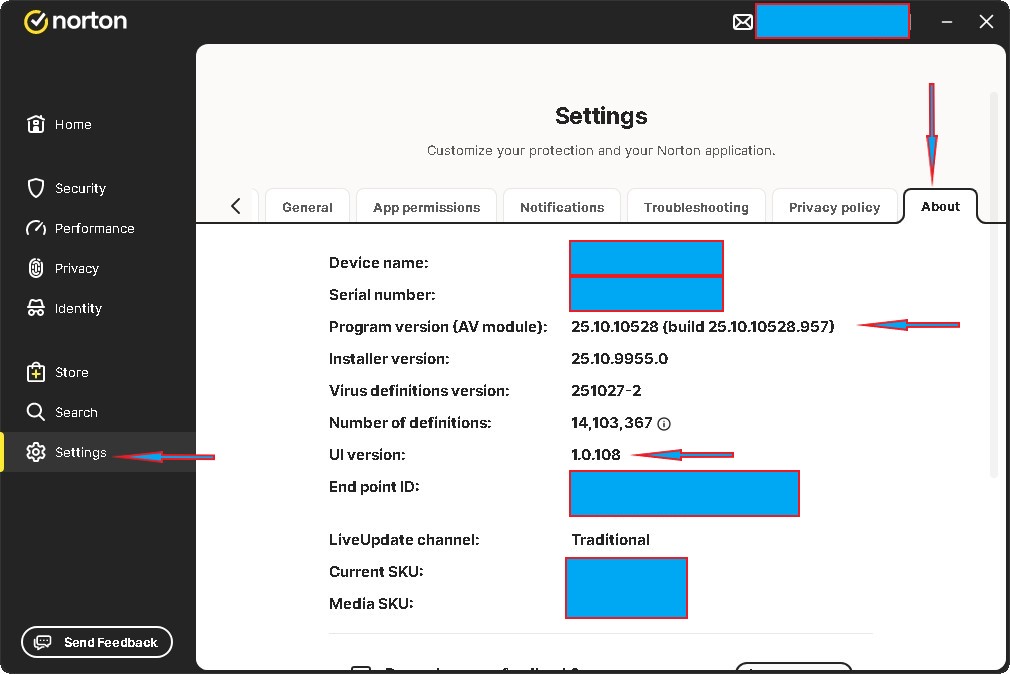This screenshot has height=674, width=1010.
Task: Open the Troubleshooting tab
Action: pos(696,207)
